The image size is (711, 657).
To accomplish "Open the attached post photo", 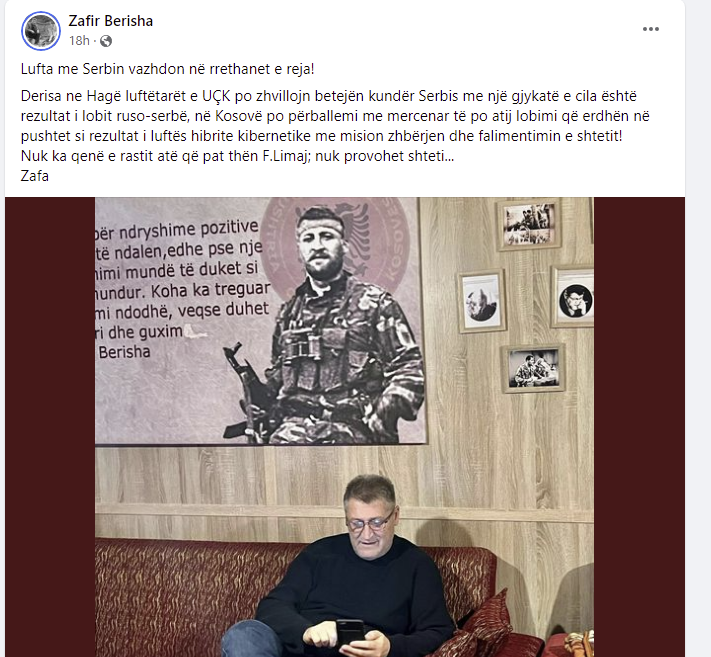I will click(x=345, y=427).
